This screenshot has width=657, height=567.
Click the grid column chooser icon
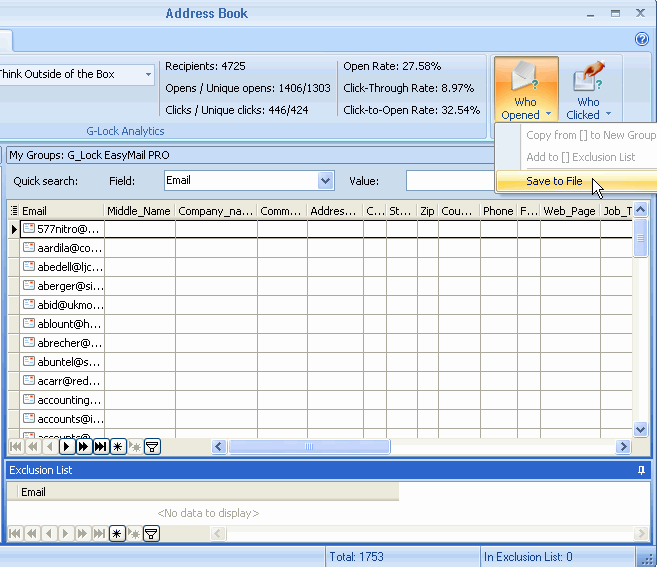click(14, 210)
